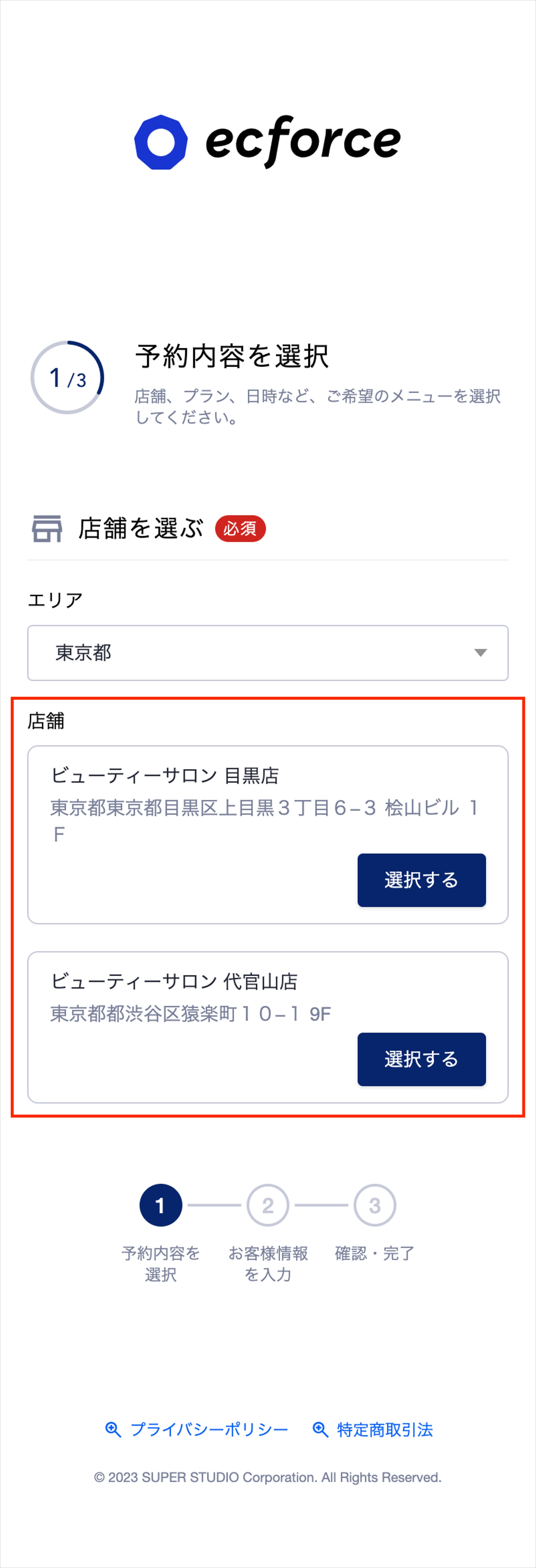Screen dimensions: 536x1568
Task: Click the dropdown arrow in the area selector
Action: tap(480, 653)
